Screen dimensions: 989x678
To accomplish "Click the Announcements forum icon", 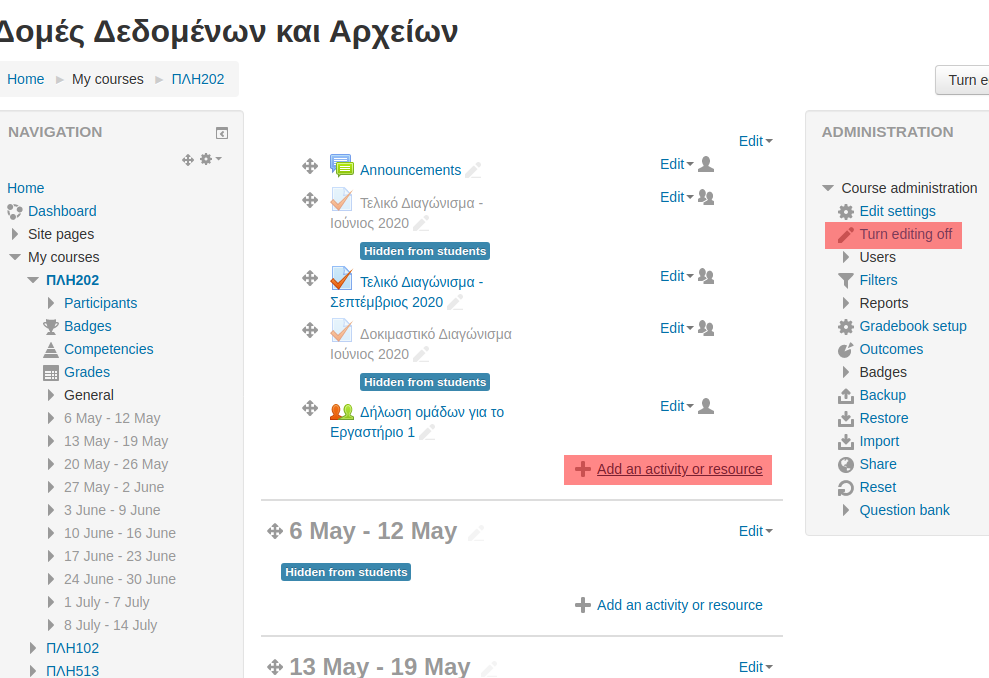I will coord(342,167).
